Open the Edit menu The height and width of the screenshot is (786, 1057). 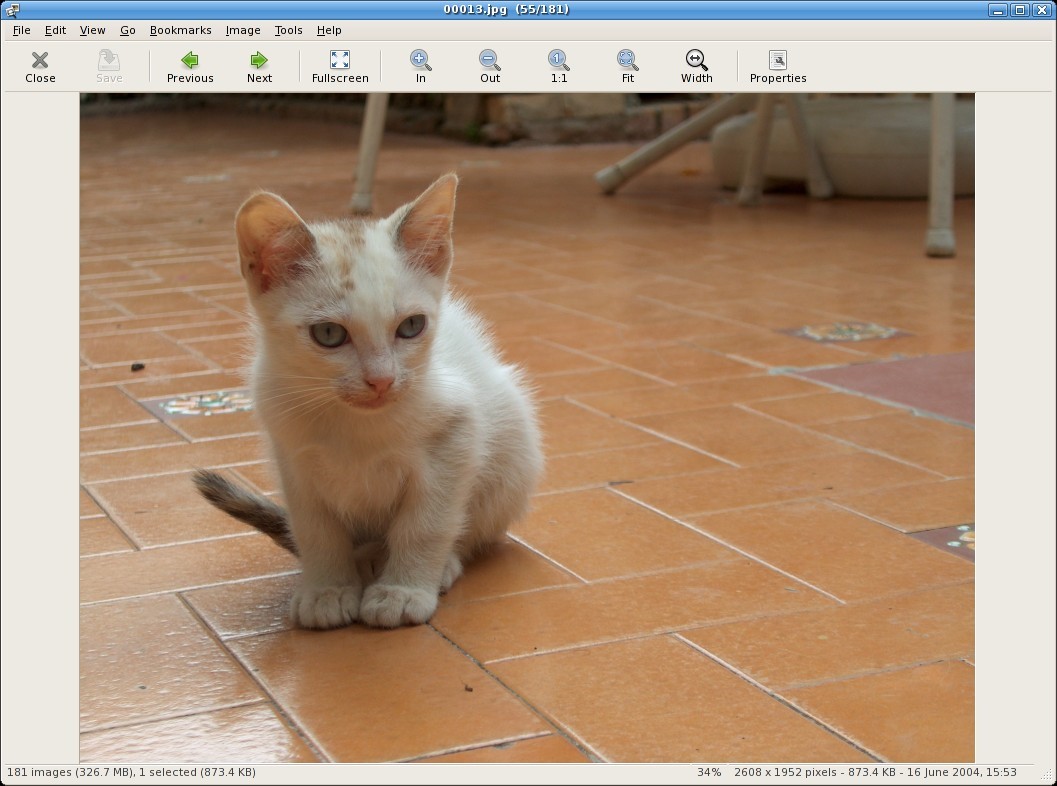[55, 30]
